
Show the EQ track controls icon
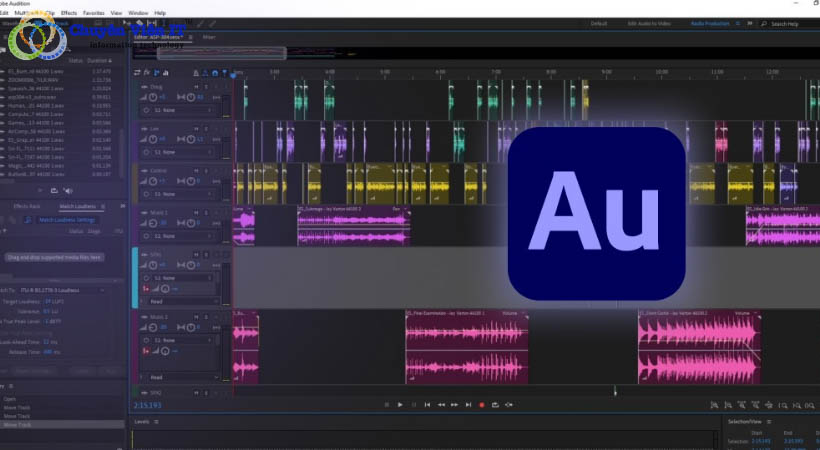click(x=166, y=73)
